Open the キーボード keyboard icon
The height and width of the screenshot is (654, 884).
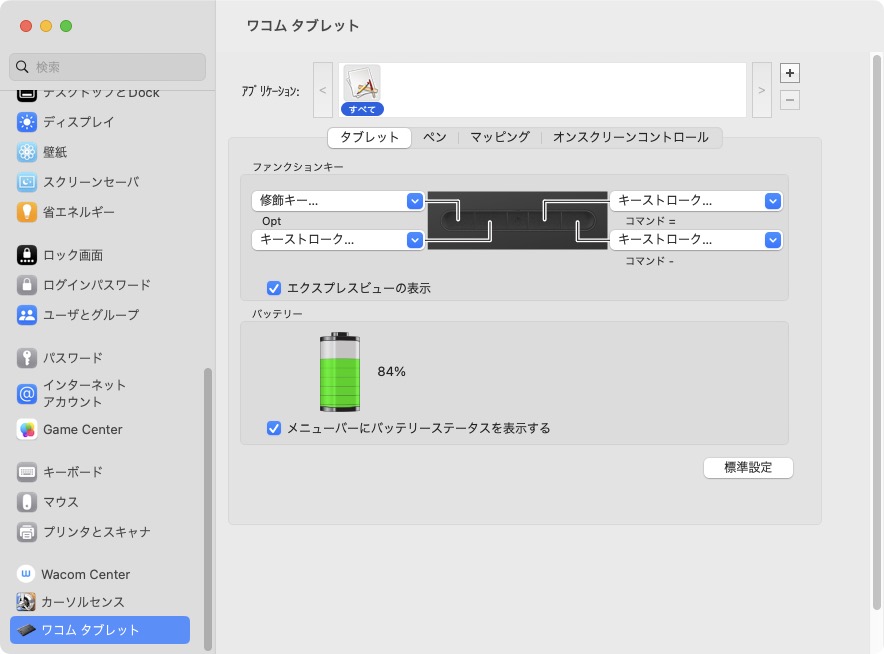(x=26, y=472)
